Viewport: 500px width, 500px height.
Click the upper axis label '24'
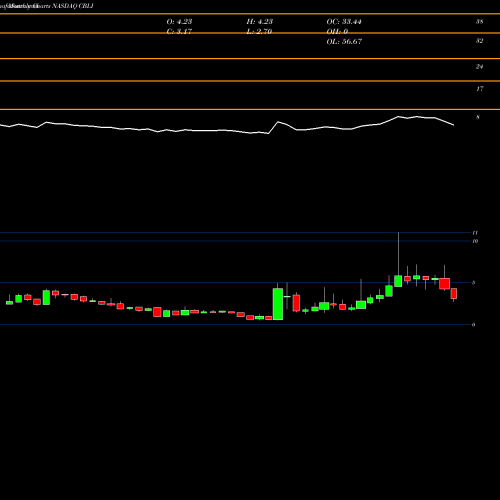click(479, 67)
